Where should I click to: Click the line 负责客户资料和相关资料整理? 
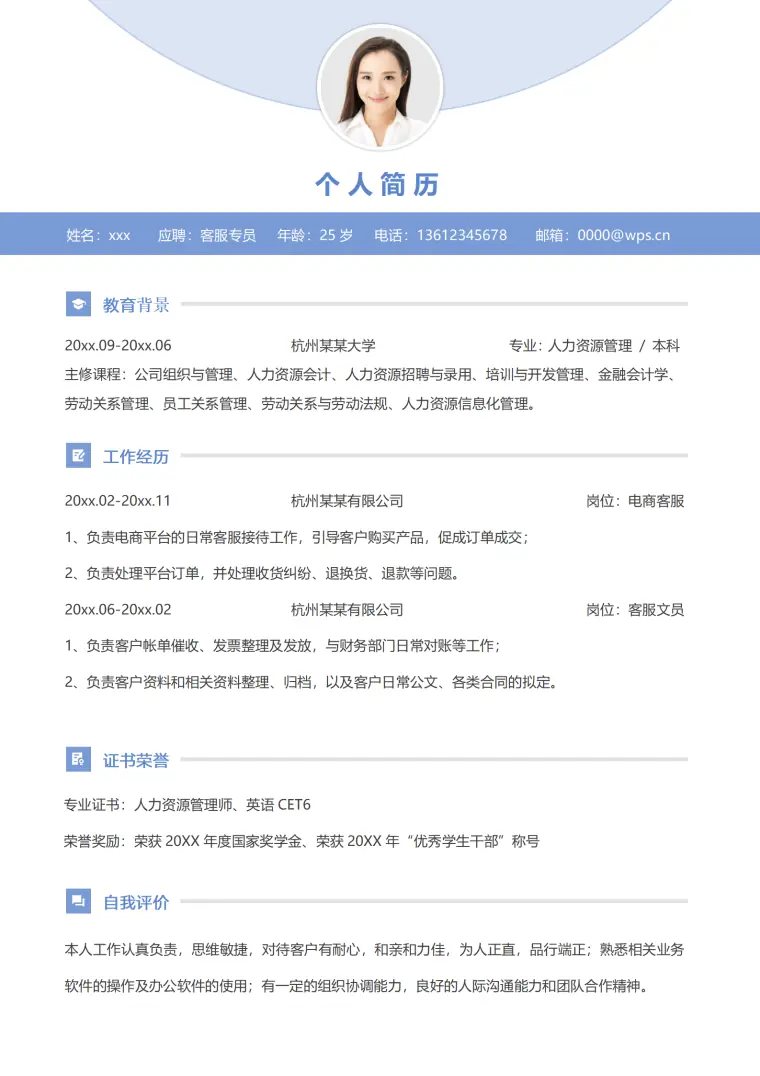[x=312, y=682]
